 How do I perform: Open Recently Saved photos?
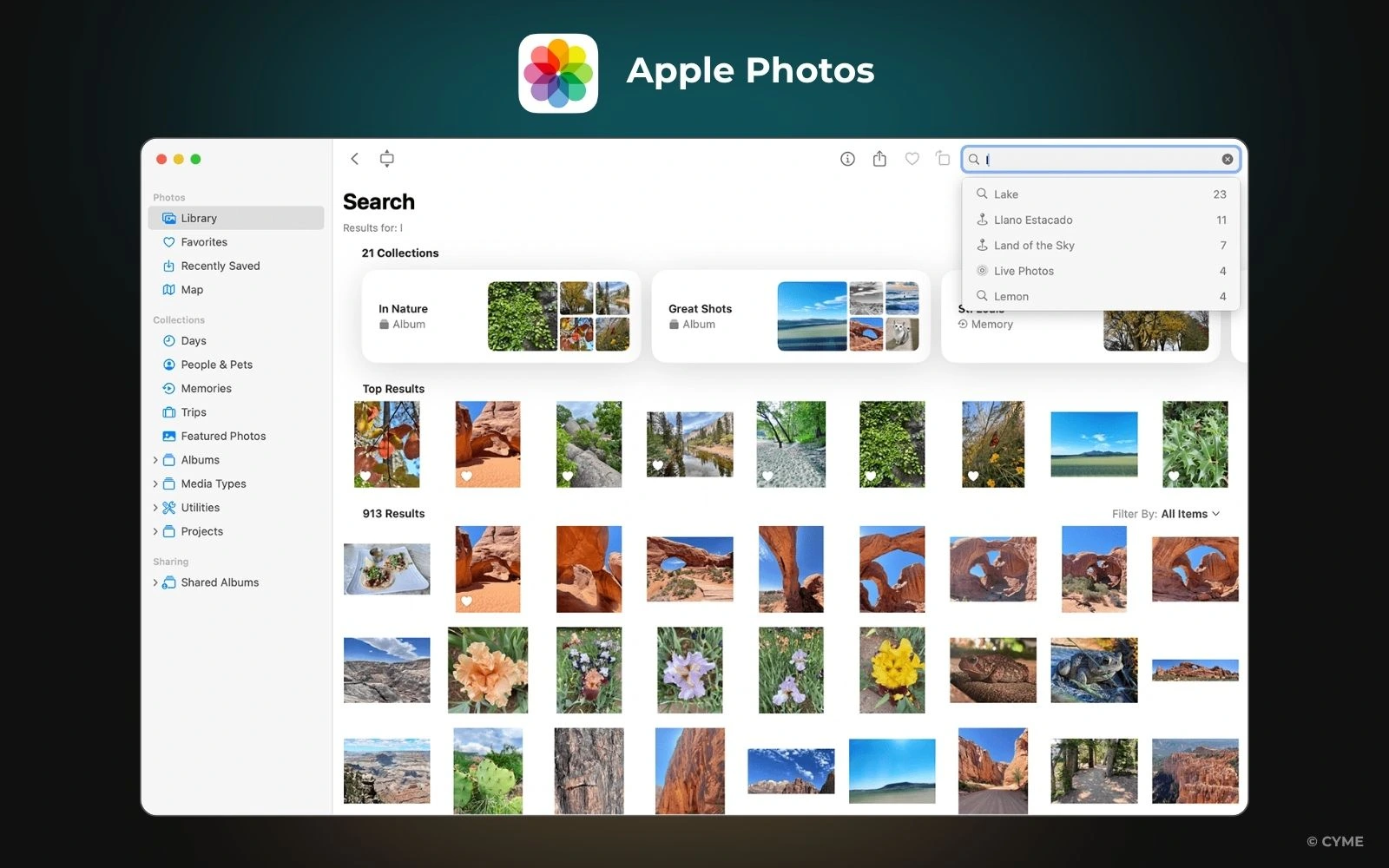[x=220, y=266]
